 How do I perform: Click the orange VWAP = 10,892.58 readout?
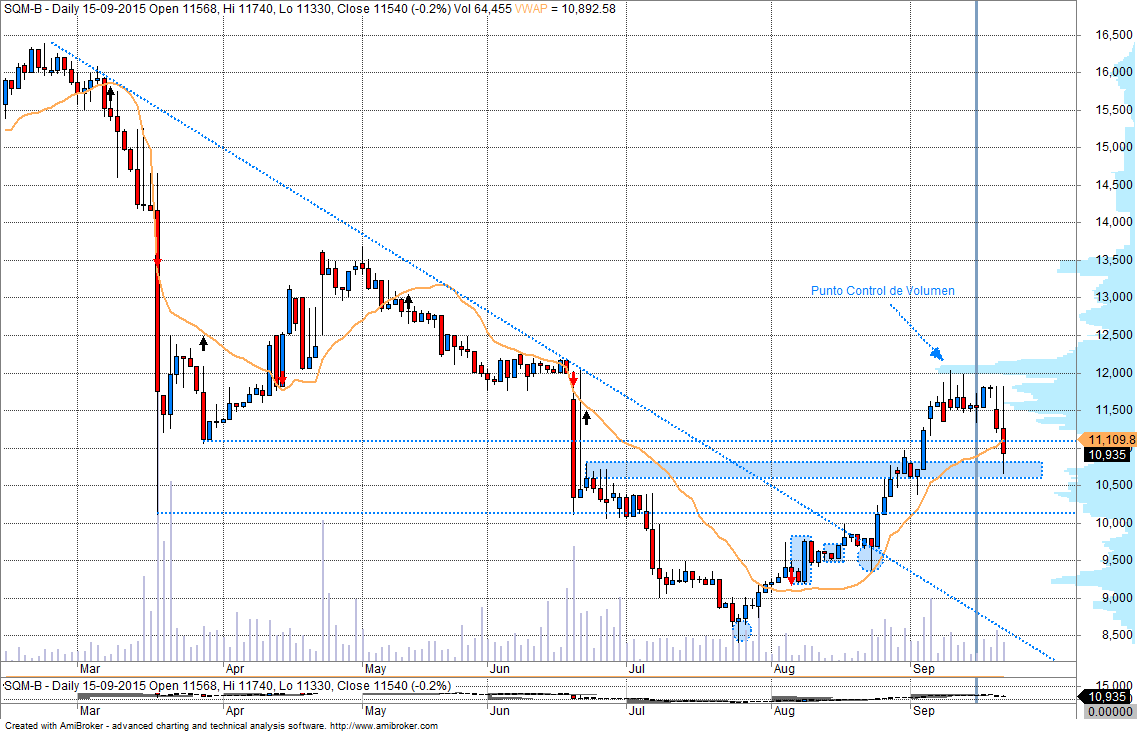pyautogui.click(x=566, y=9)
